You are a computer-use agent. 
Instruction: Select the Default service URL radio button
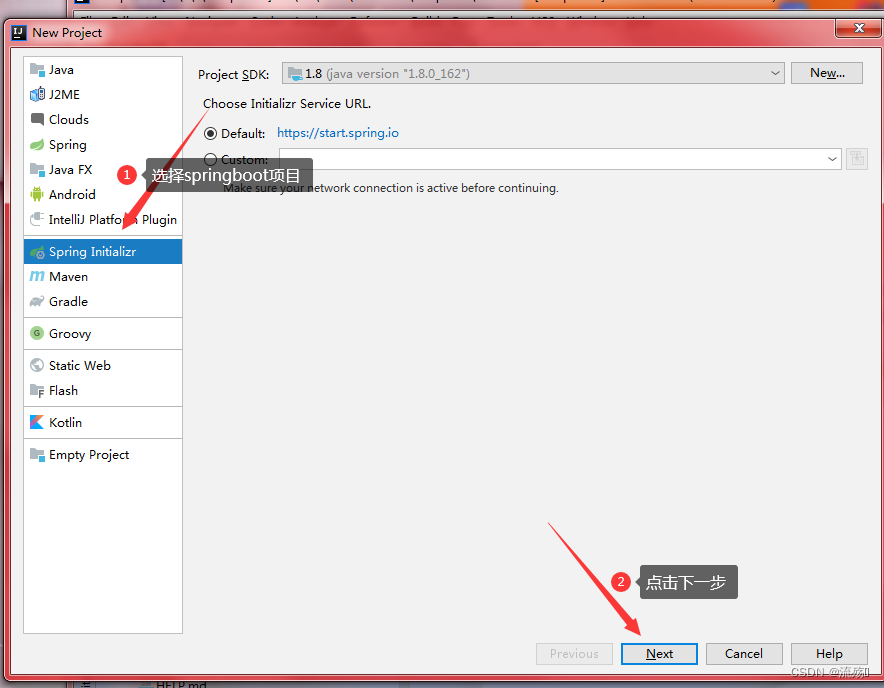[x=210, y=134]
